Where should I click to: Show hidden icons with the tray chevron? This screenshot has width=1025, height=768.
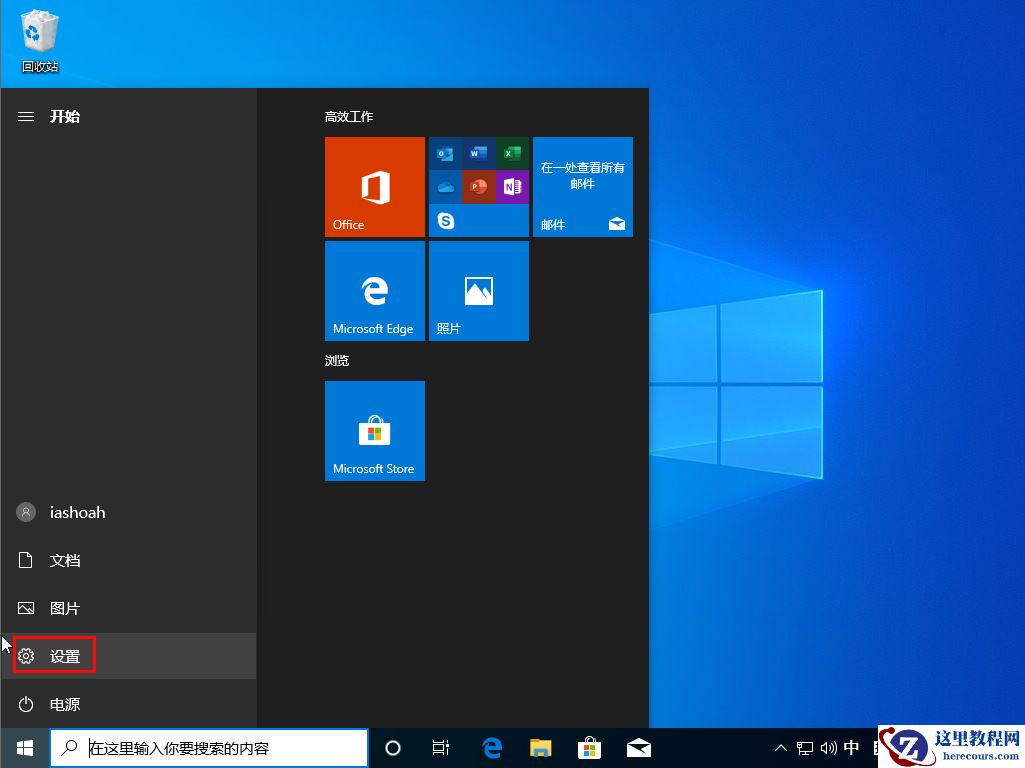point(780,747)
